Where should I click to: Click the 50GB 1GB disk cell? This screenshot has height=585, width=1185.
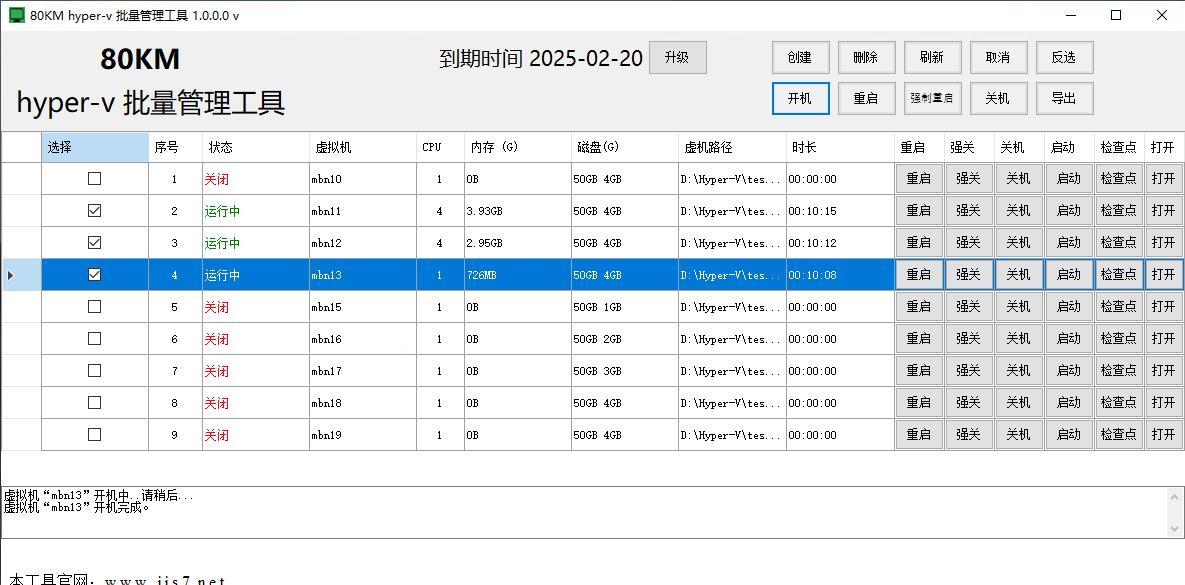pyautogui.click(x=624, y=308)
